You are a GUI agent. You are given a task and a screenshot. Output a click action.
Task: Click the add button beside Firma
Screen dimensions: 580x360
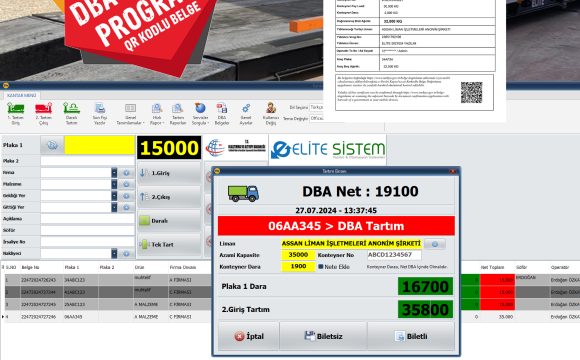[x=126, y=172]
